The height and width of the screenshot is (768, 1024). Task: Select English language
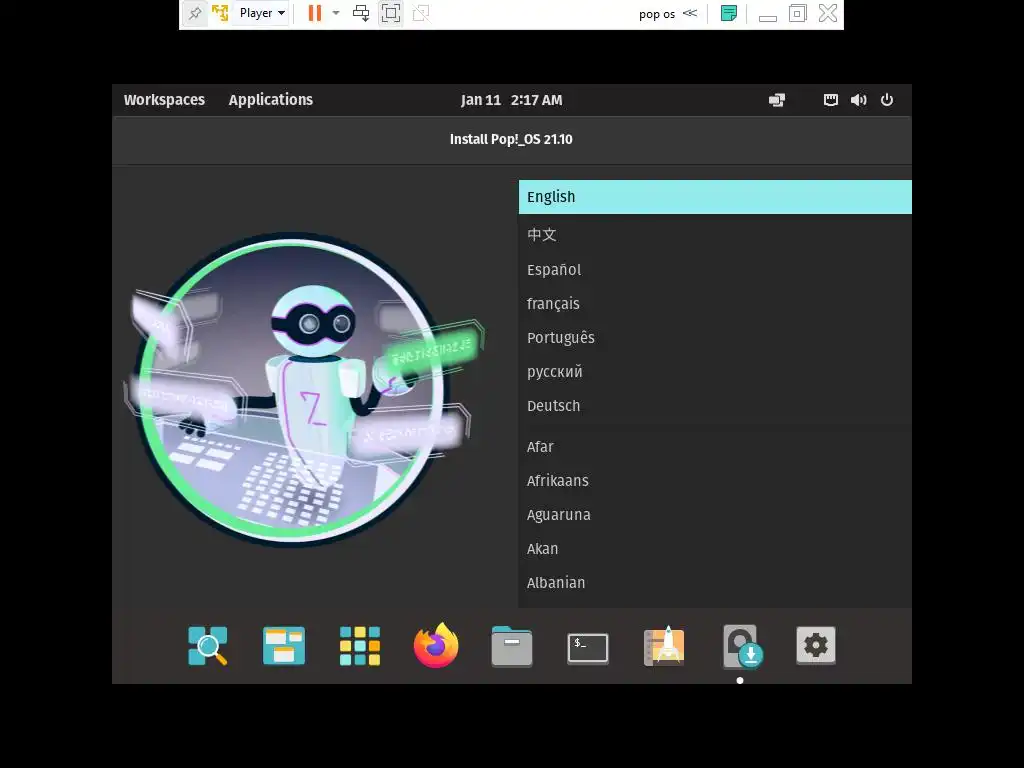pyautogui.click(x=715, y=197)
